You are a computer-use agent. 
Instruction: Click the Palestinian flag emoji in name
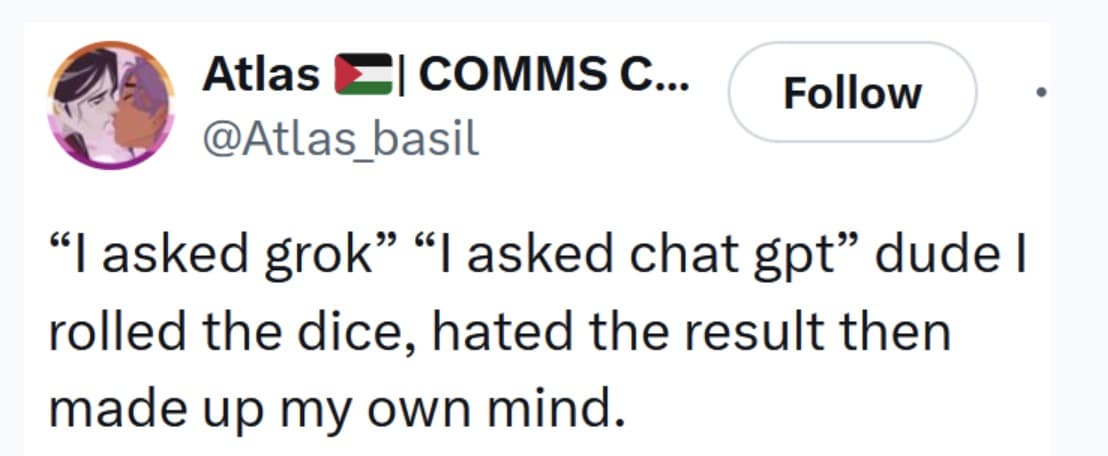[x=364, y=76]
